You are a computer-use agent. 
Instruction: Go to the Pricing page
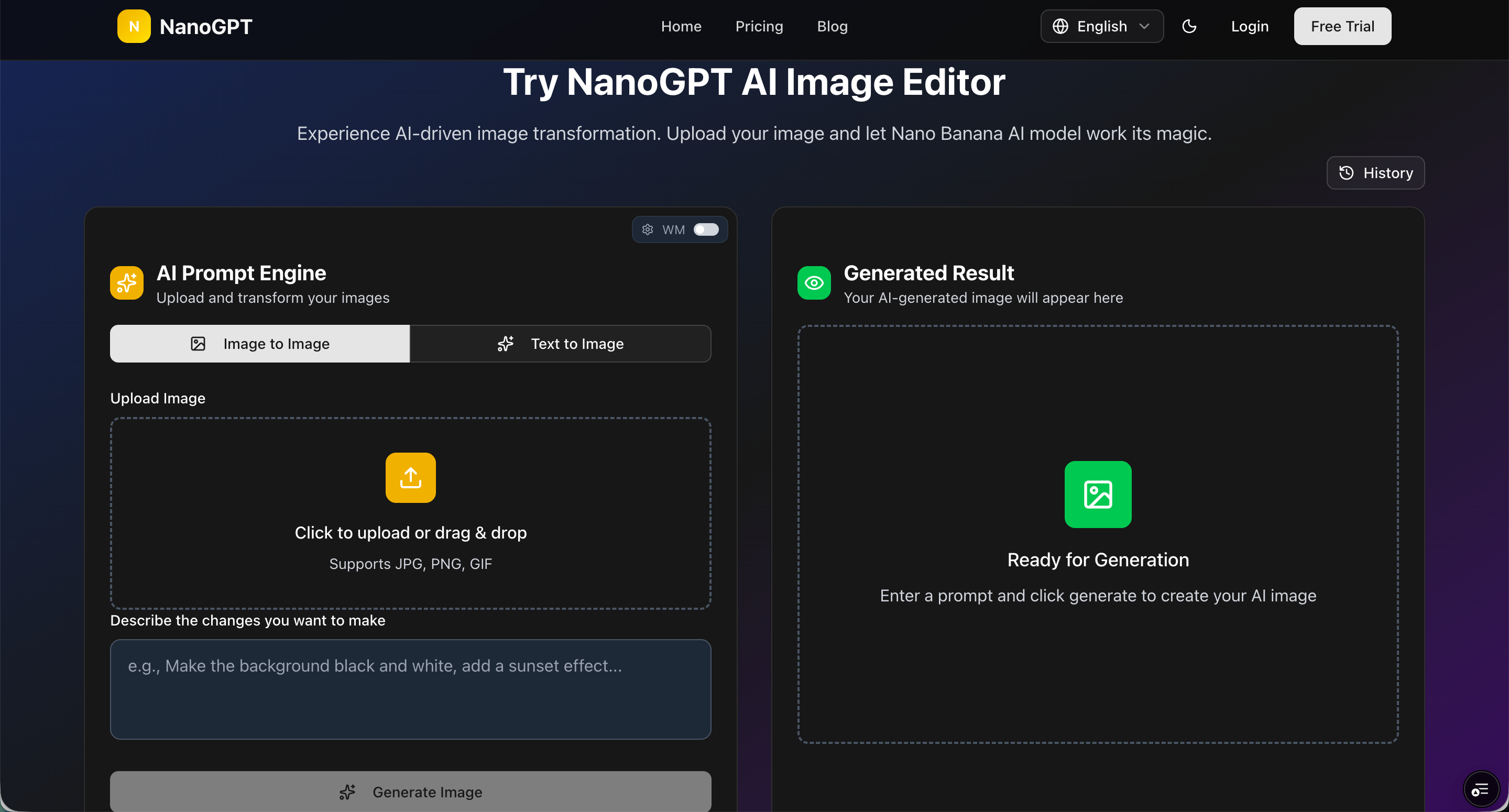pyautogui.click(x=759, y=26)
